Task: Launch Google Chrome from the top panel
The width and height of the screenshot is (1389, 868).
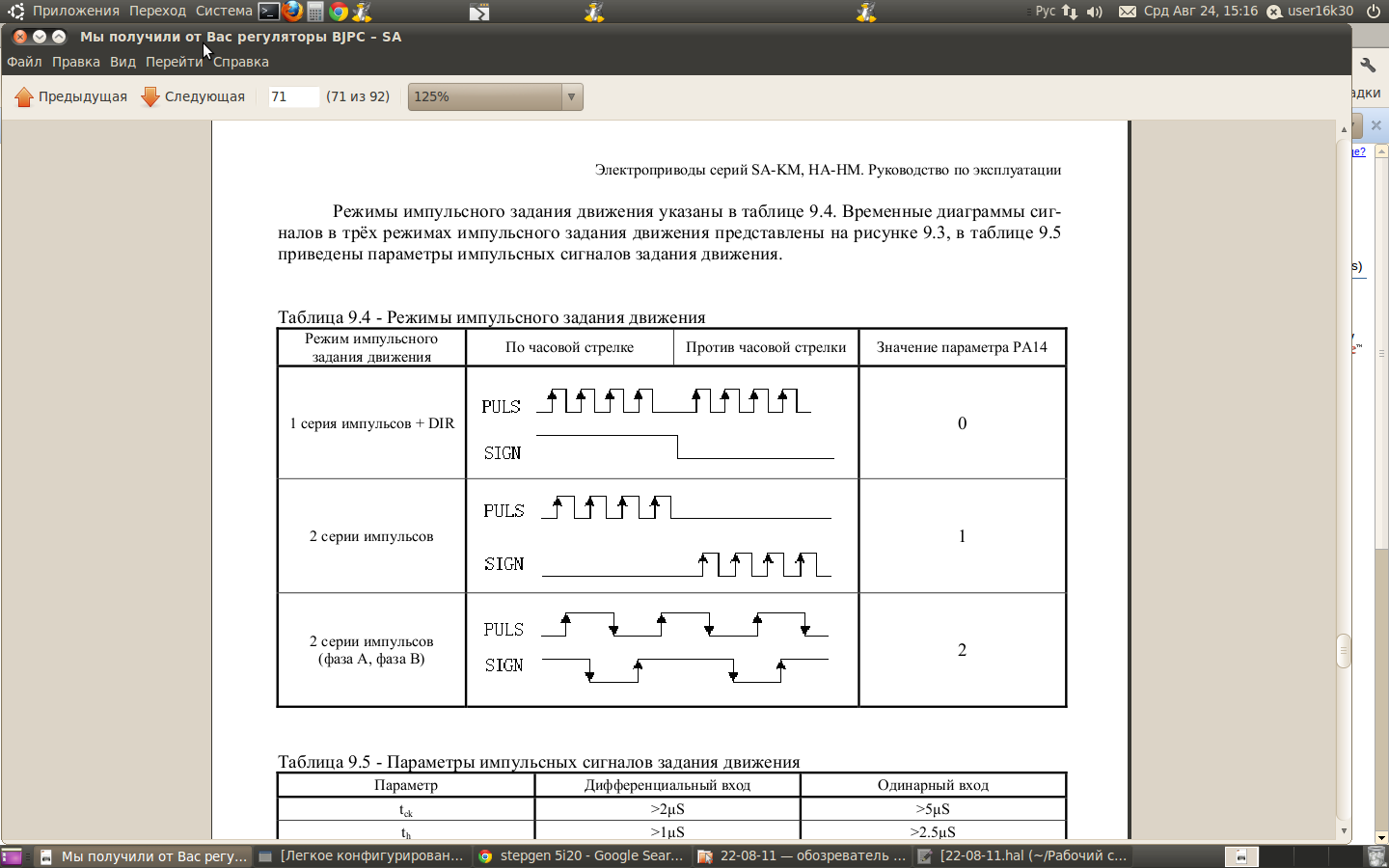Action: (x=339, y=12)
